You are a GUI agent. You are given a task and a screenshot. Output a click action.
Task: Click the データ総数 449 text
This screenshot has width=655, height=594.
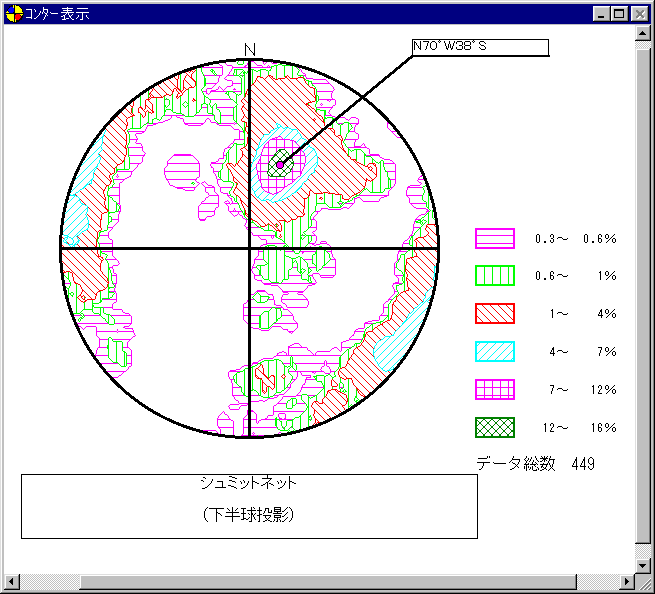[535, 463]
